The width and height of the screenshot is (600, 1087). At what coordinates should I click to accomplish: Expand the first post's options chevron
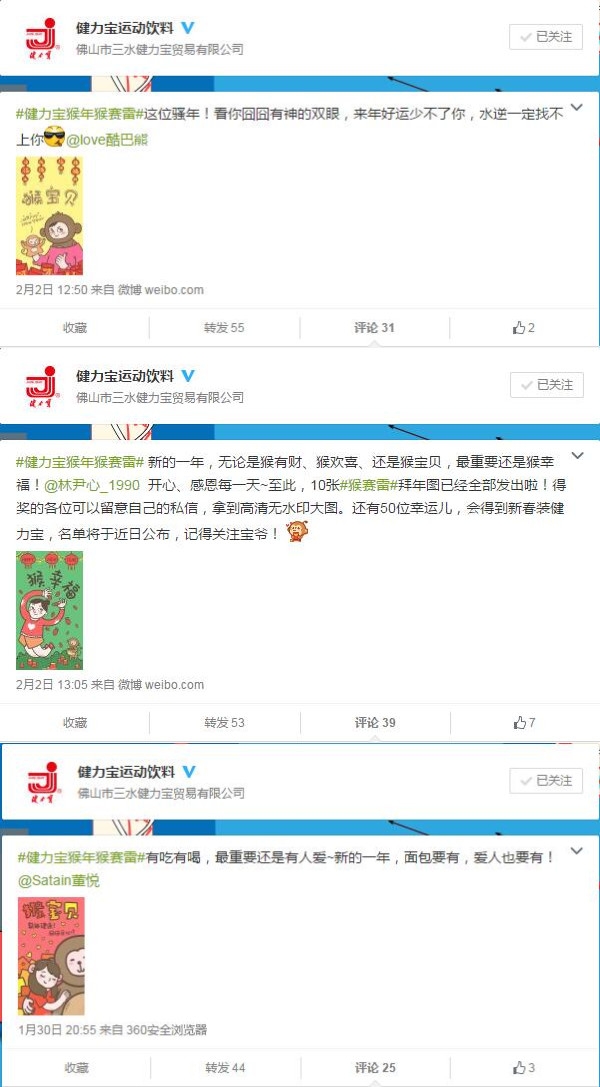pyautogui.click(x=576, y=108)
